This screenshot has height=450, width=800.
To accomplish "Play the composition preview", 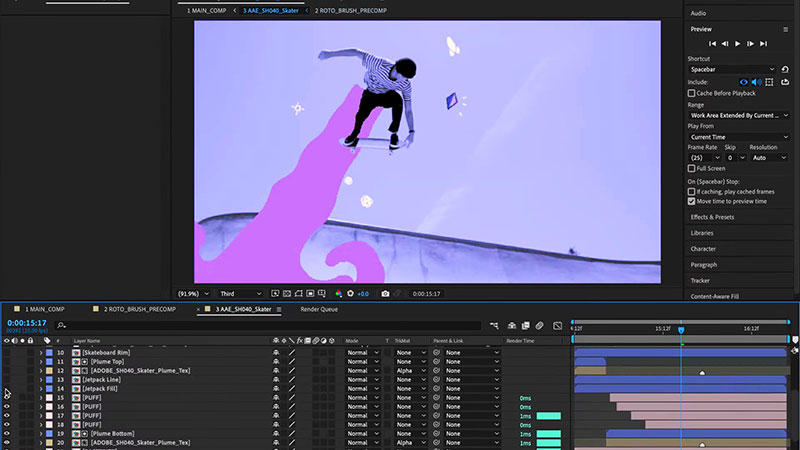I will click(738, 44).
